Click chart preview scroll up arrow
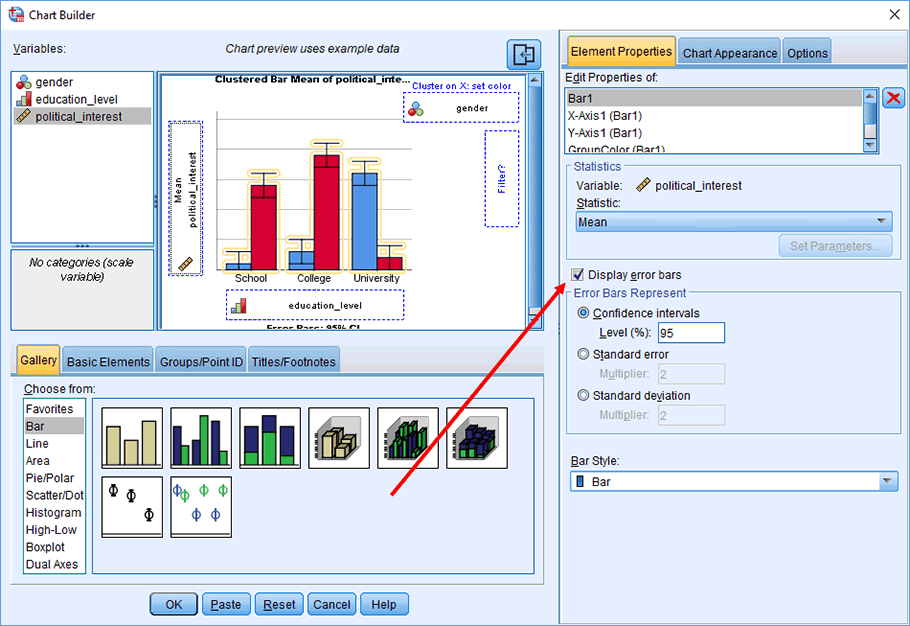The width and height of the screenshot is (910, 626). [x=535, y=79]
